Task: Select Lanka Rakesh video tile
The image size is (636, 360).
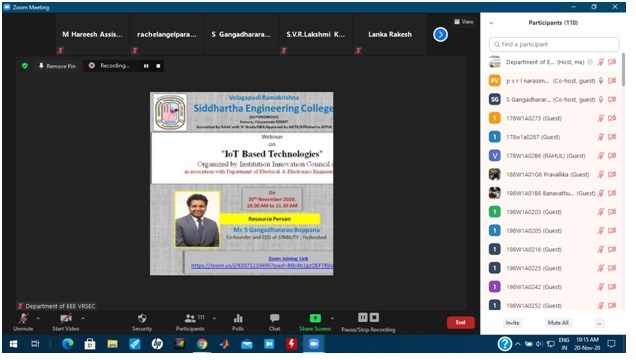Action: pyautogui.click(x=390, y=35)
